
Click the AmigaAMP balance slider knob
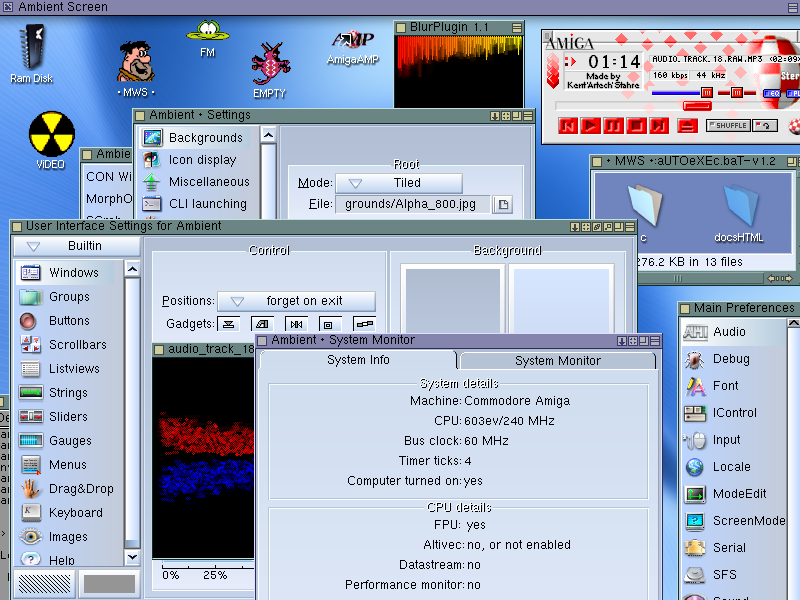coord(737,93)
